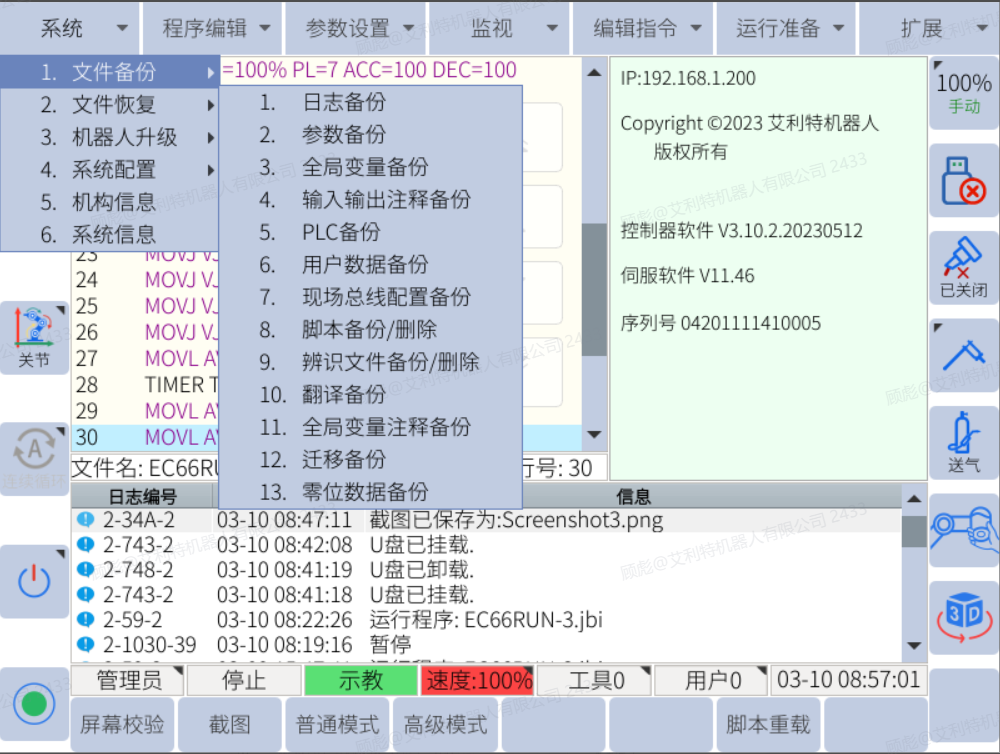Click the log list scrollbar down arrow

914,647
